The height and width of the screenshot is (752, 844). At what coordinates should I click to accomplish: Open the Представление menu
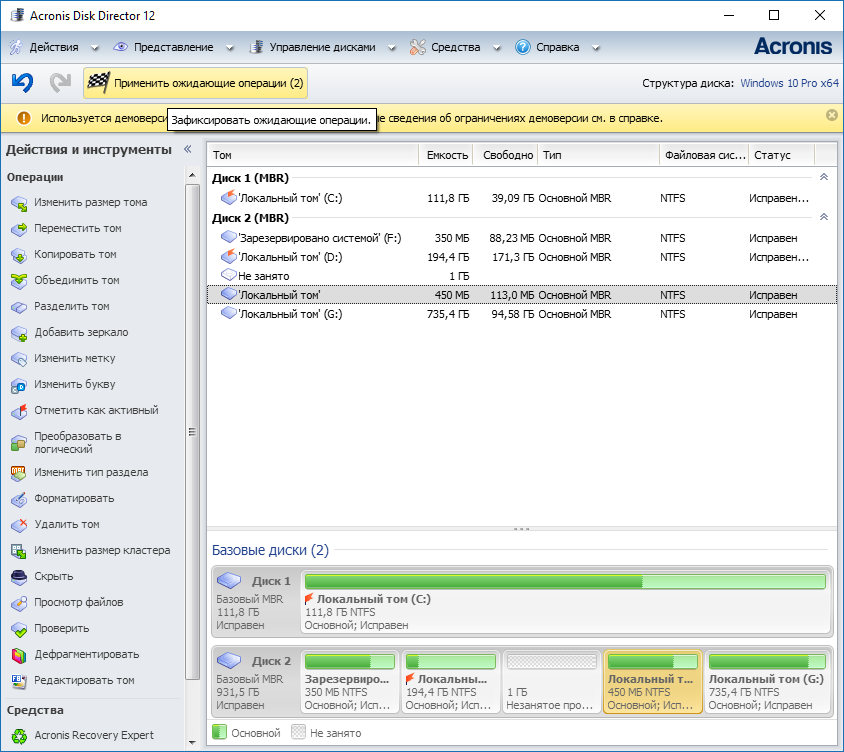point(173,47)
